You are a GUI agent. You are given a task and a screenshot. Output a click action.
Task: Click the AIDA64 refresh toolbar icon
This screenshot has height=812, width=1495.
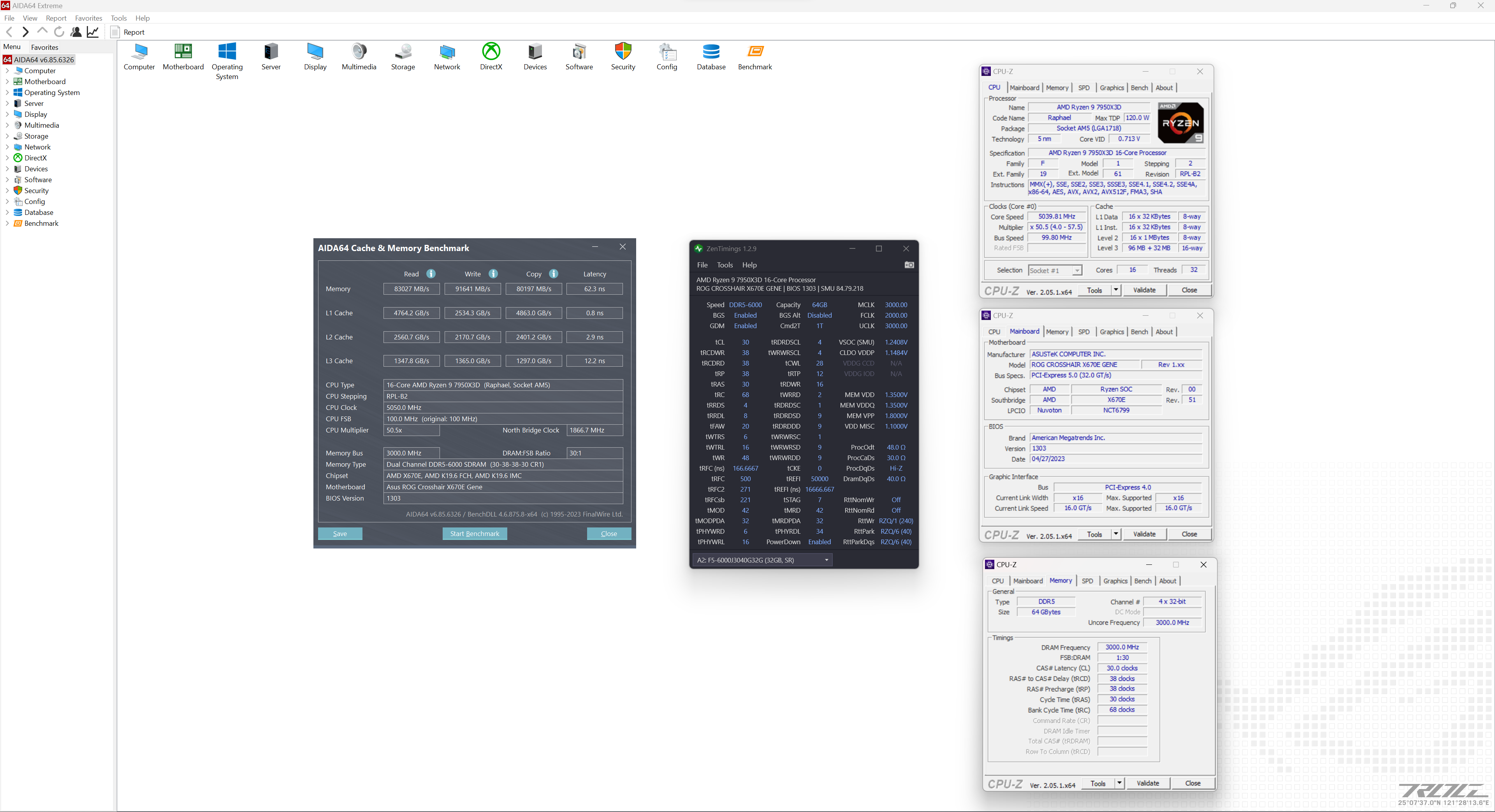(59, 32)
